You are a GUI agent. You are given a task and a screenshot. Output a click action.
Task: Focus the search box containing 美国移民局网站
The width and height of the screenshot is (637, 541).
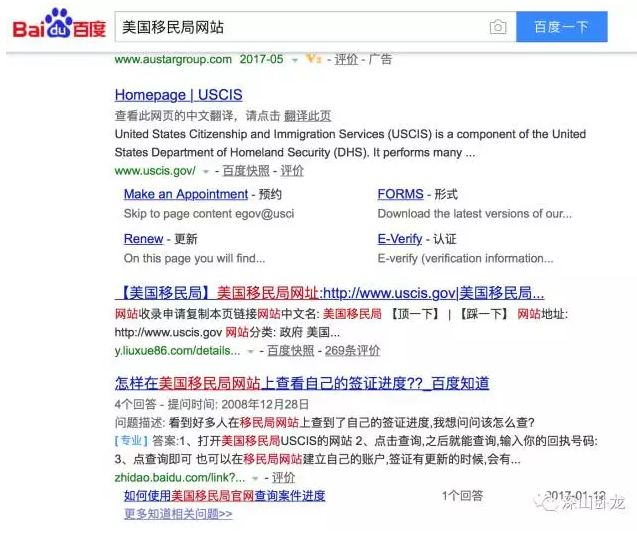(x=300, y=28)
